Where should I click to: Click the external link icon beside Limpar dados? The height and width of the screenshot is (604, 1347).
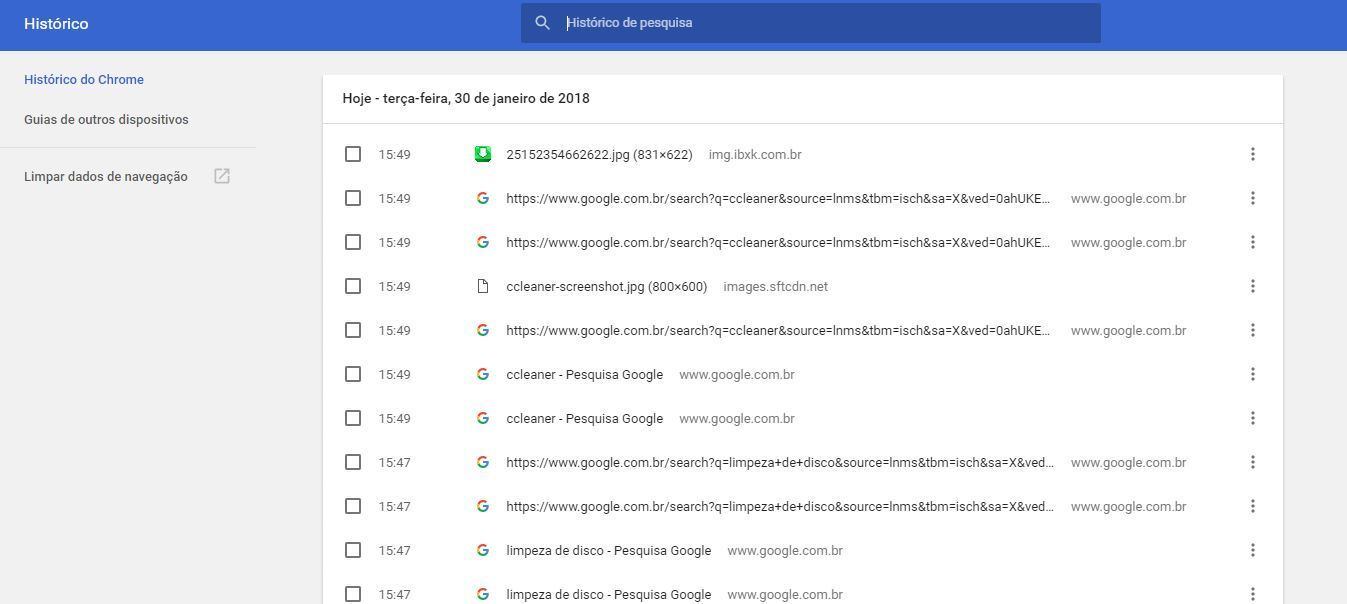pyautogui.click(x=222, y=176)
